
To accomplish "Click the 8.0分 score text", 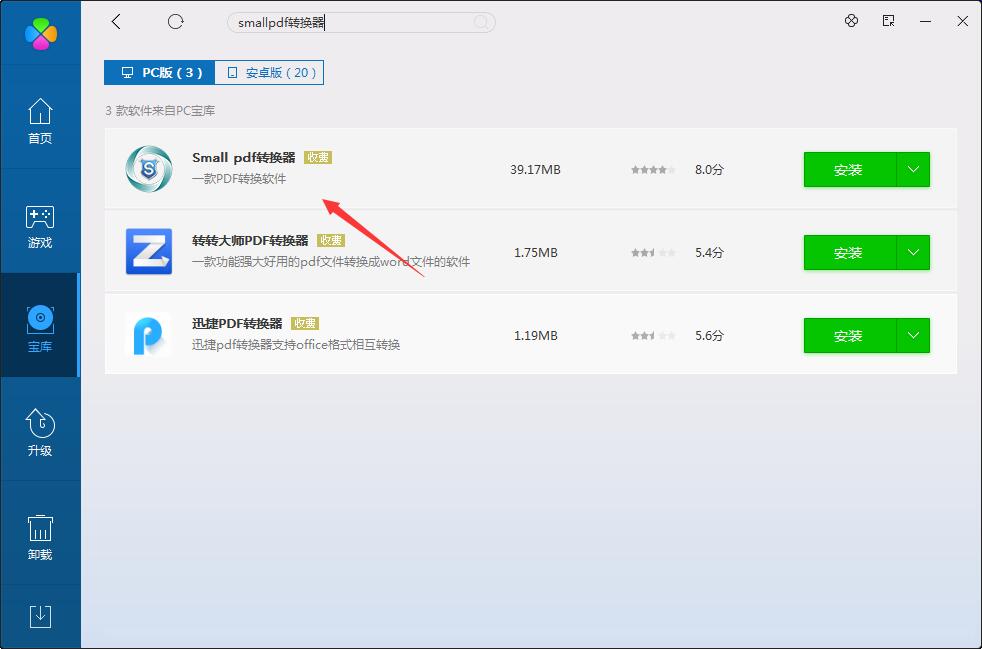I will 709,170.
